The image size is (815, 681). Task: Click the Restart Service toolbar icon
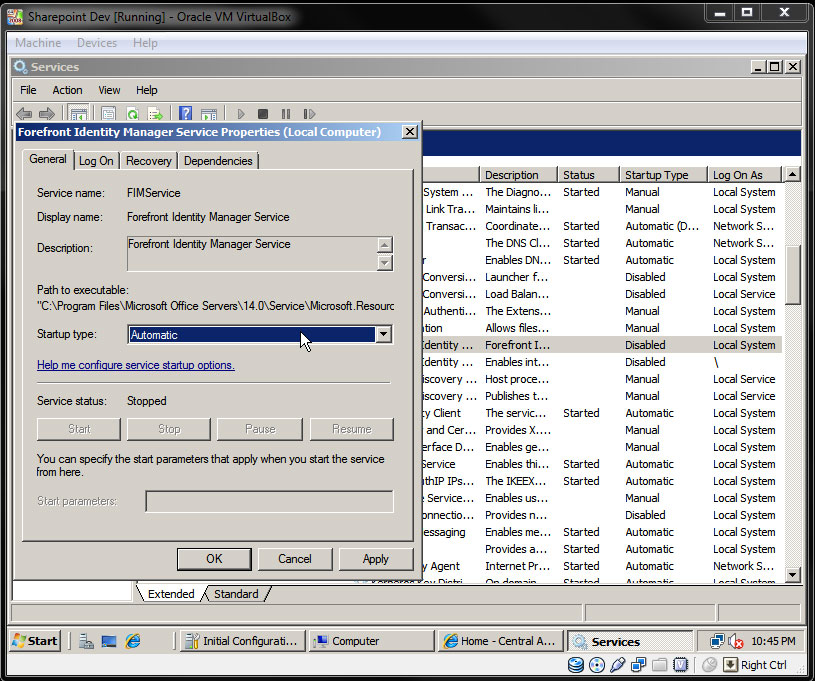click(x=309, y=113)
